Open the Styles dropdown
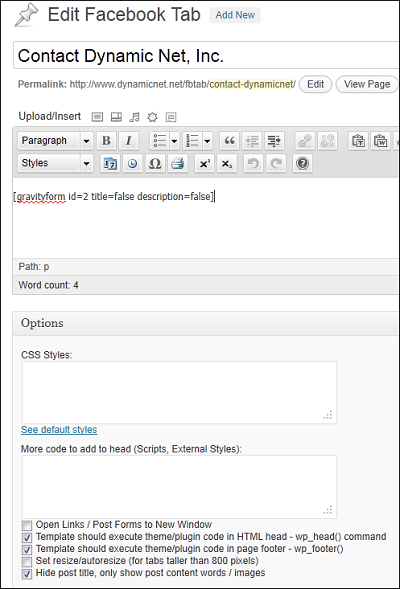Screen dimensions: 400x589 (55, 163)
